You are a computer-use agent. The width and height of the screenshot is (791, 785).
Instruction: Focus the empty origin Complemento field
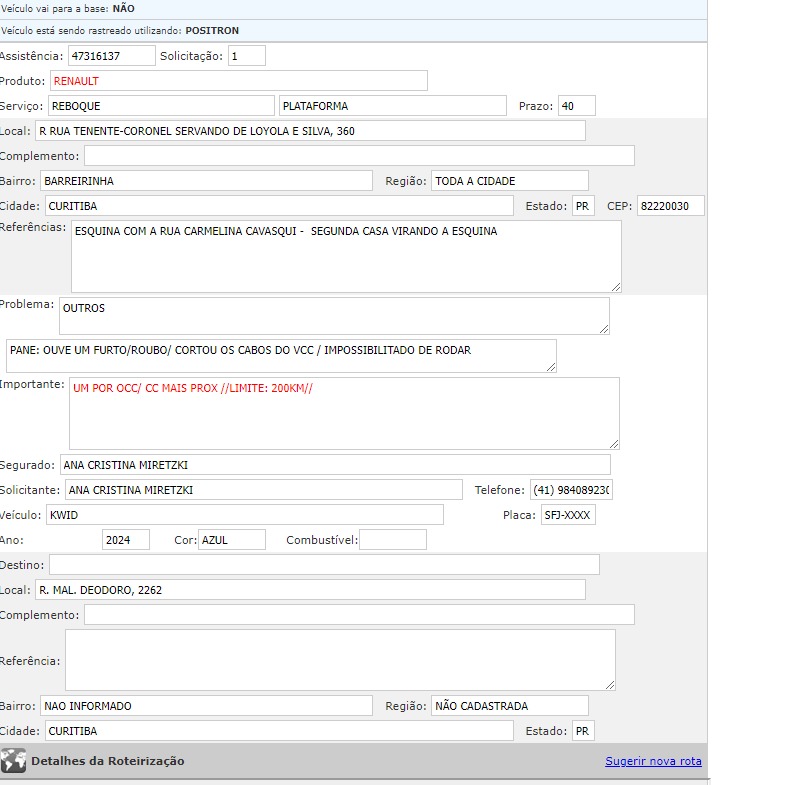(x=359, y=156)
